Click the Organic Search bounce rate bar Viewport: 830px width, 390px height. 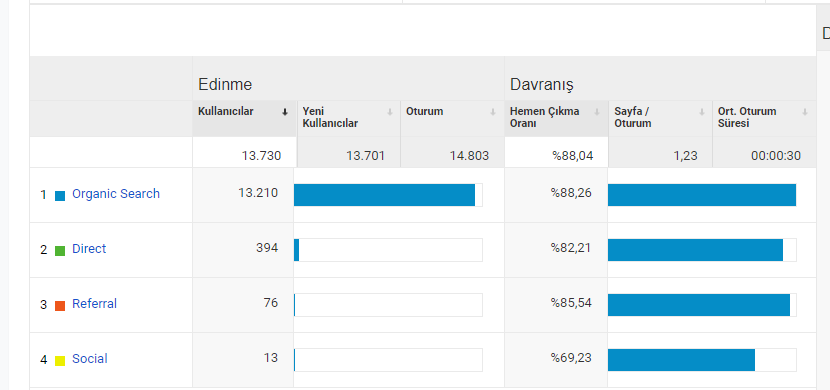coord(702,195)
